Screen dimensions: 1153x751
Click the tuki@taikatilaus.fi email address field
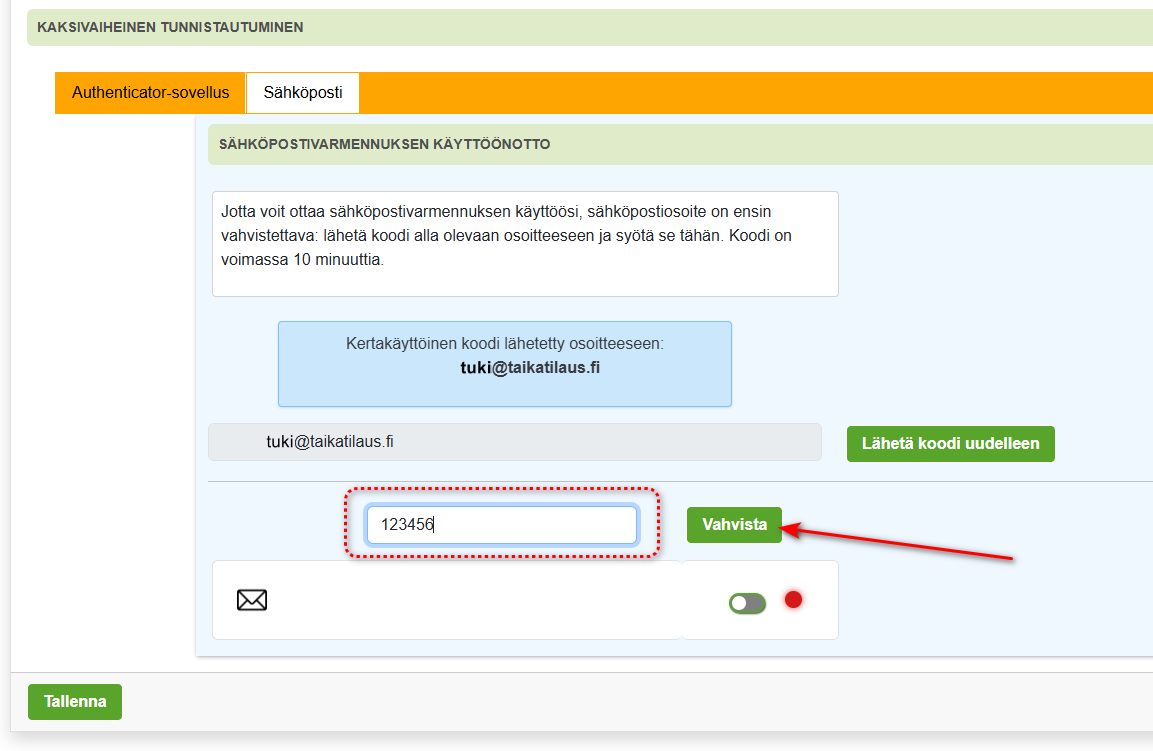(515, 442)
